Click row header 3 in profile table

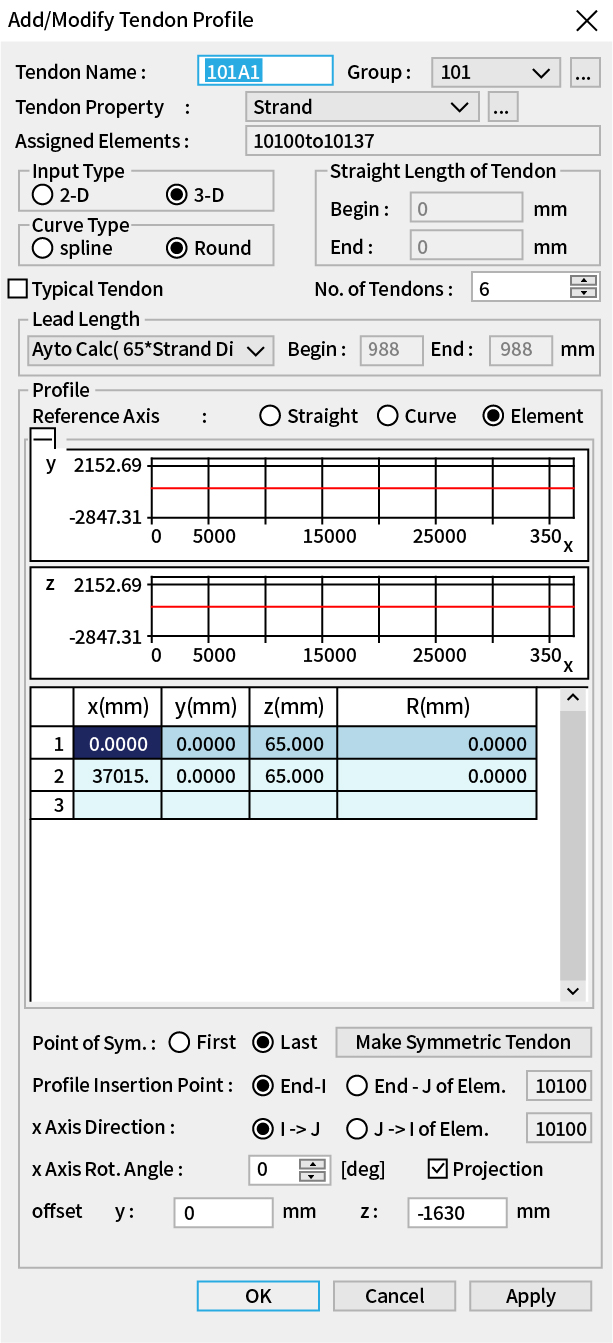tap(52, 805)
